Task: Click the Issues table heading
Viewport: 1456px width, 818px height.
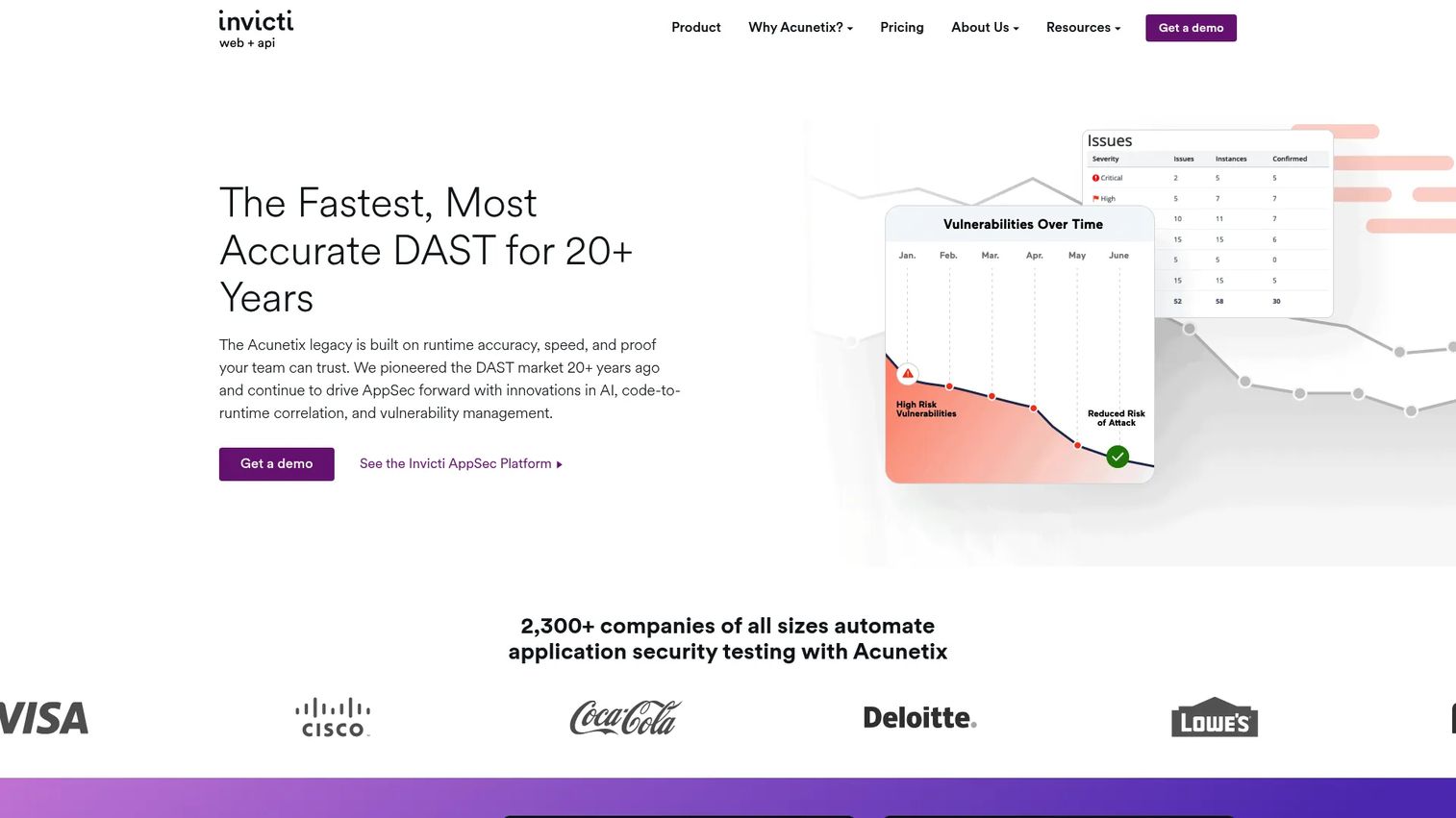Action: click(1110, 141)
